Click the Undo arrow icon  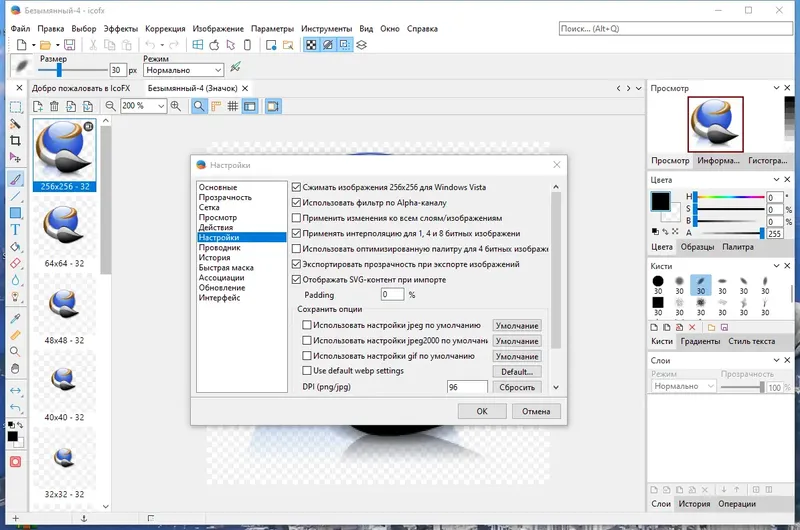click(150, 45)
